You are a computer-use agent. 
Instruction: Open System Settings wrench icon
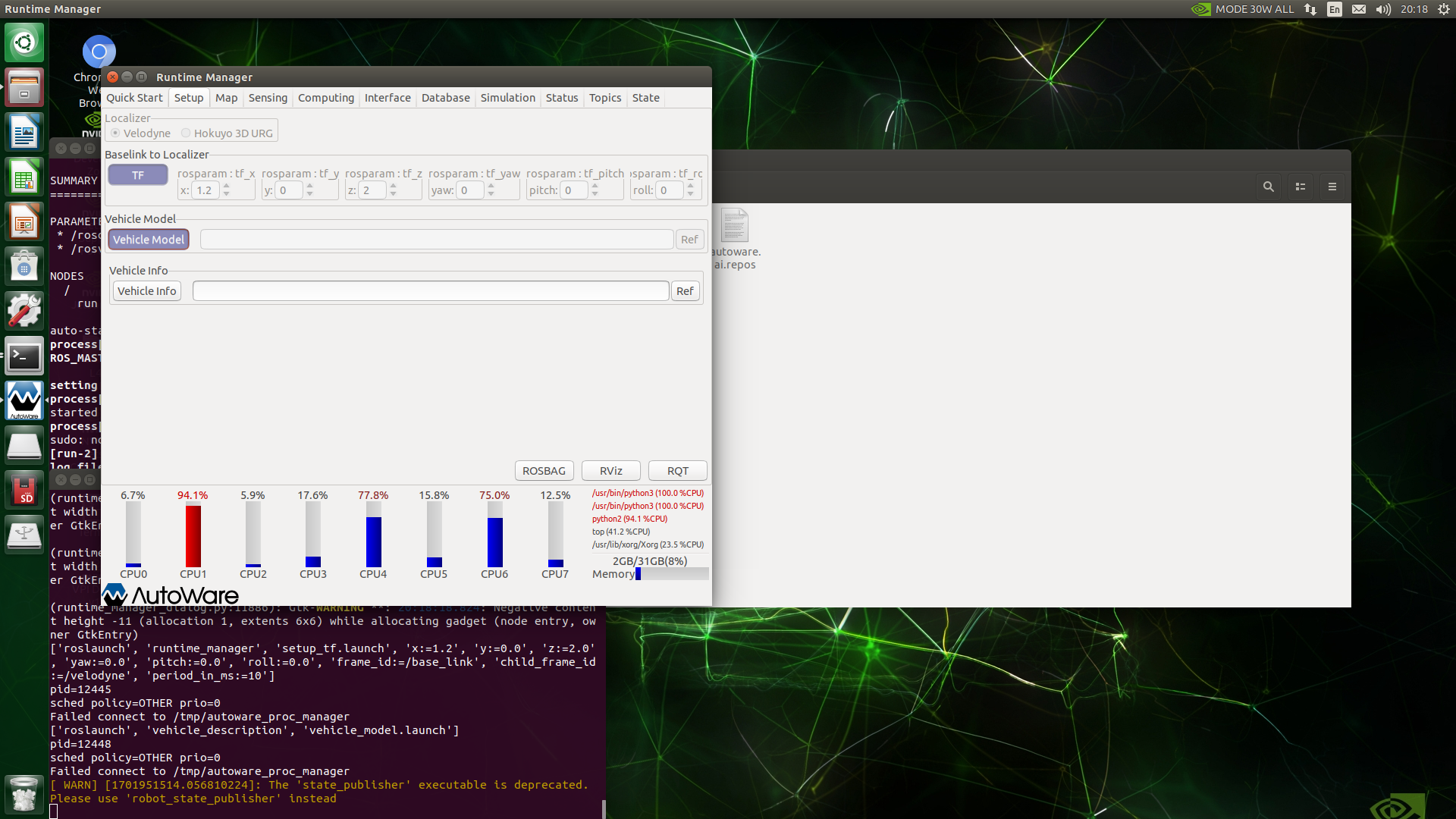click(24, 312)
